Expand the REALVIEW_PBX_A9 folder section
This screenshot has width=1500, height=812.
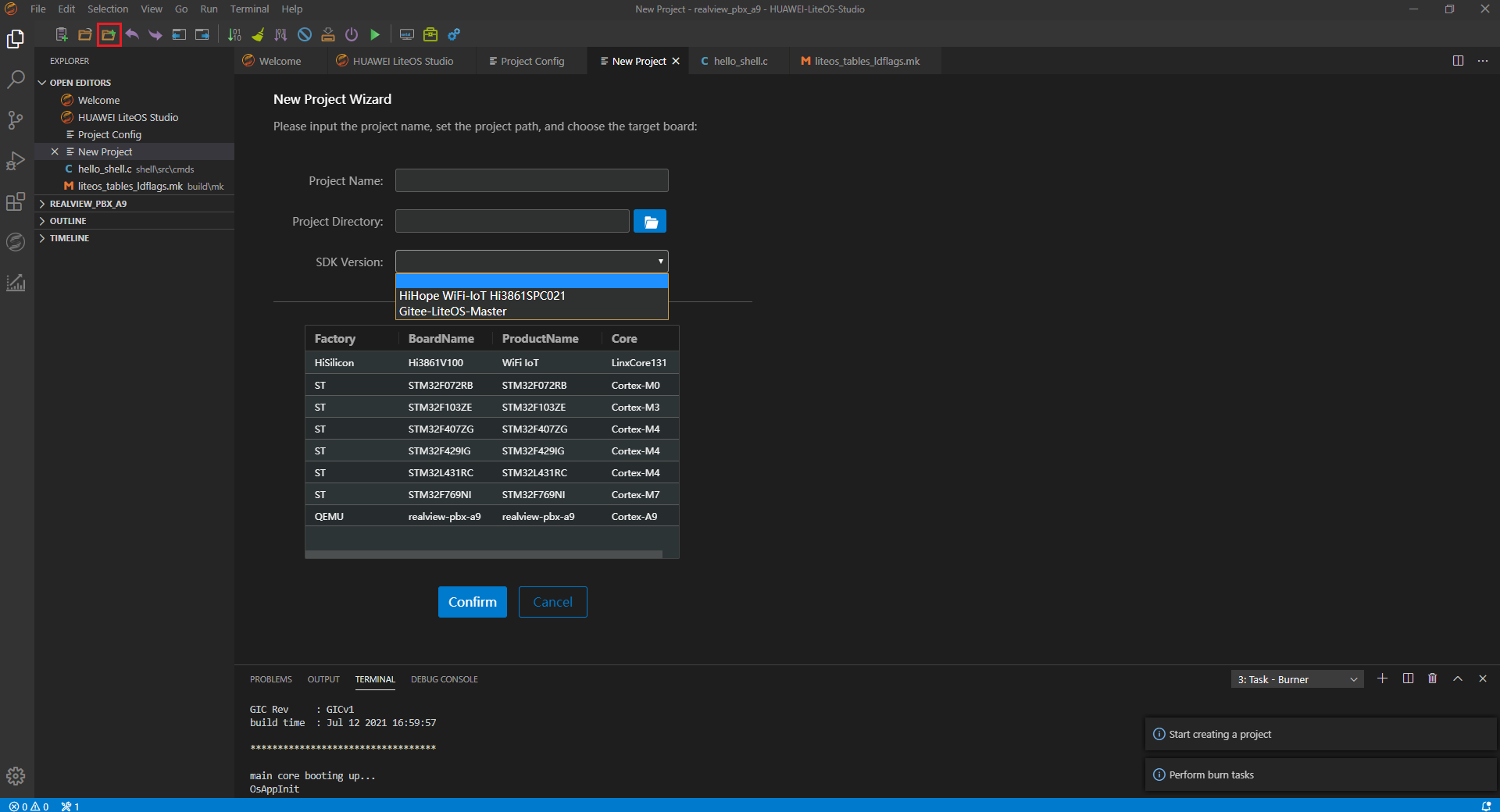point(134,204)
